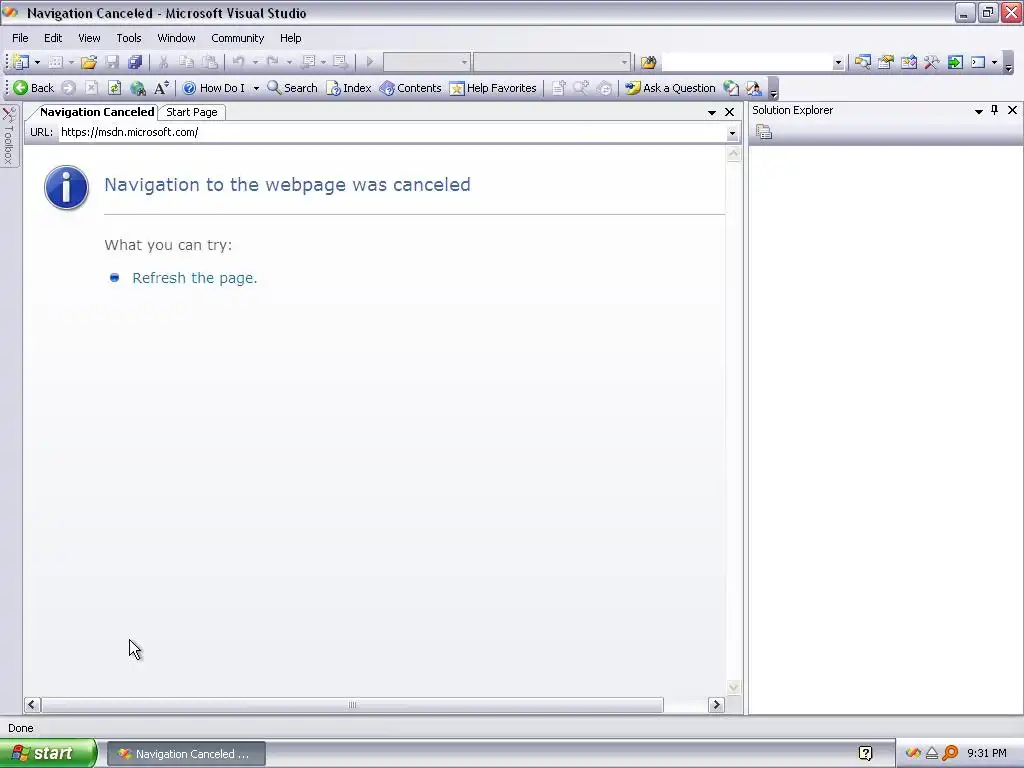Toggle the Solution Explorer auto-hide pin
Image resolution: width=1024 pixels, height=768 pixels.
point(995,110)
